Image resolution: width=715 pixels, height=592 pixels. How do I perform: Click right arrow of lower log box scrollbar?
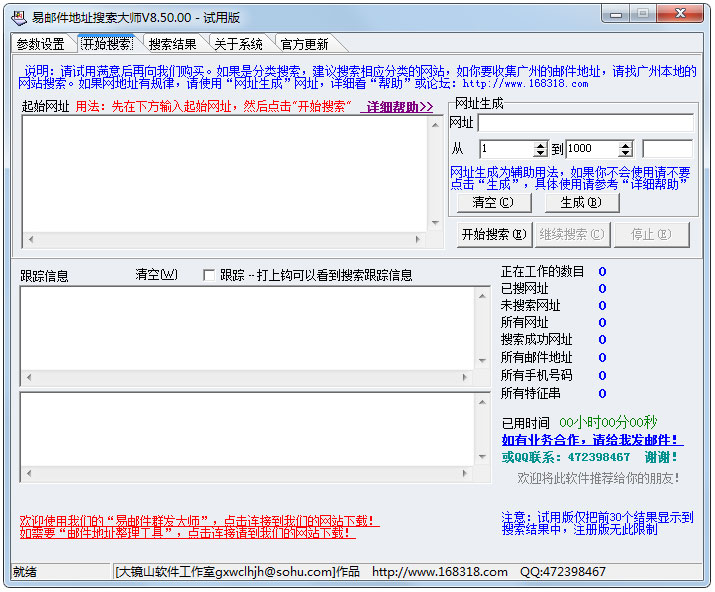coord(465,473)
